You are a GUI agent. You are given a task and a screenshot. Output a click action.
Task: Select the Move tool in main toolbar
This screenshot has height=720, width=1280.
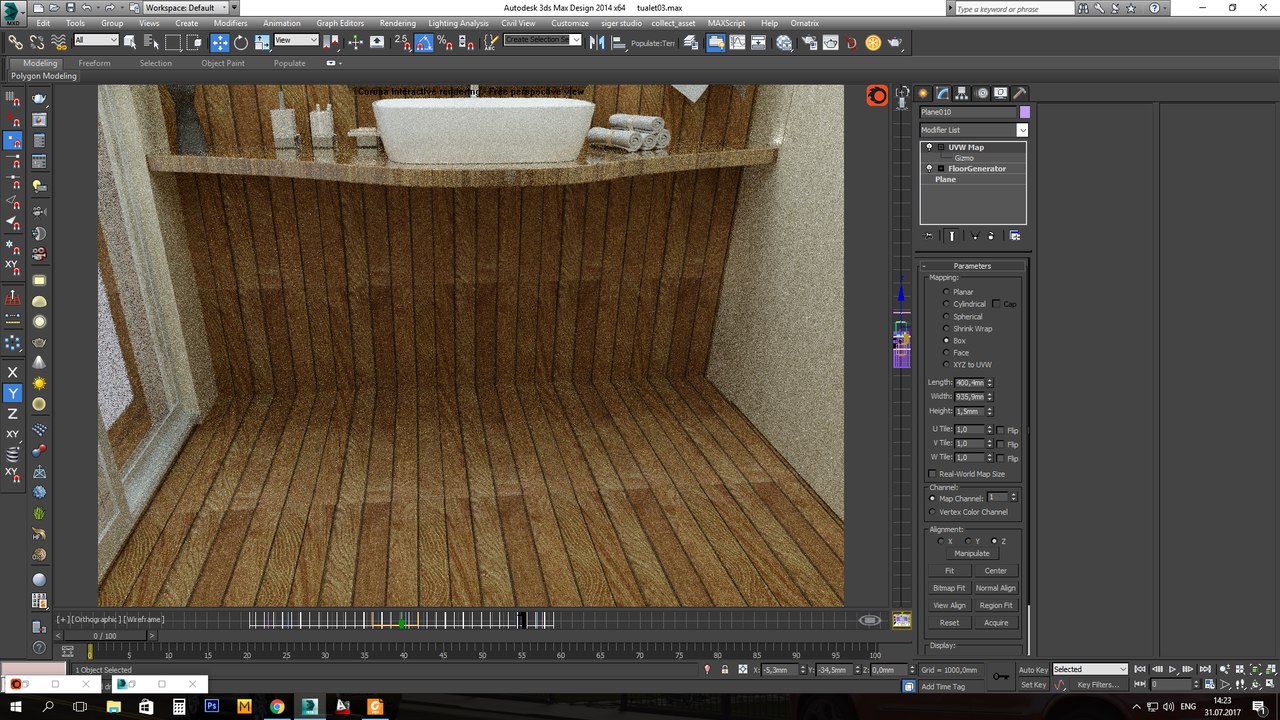tap(220, 42)
